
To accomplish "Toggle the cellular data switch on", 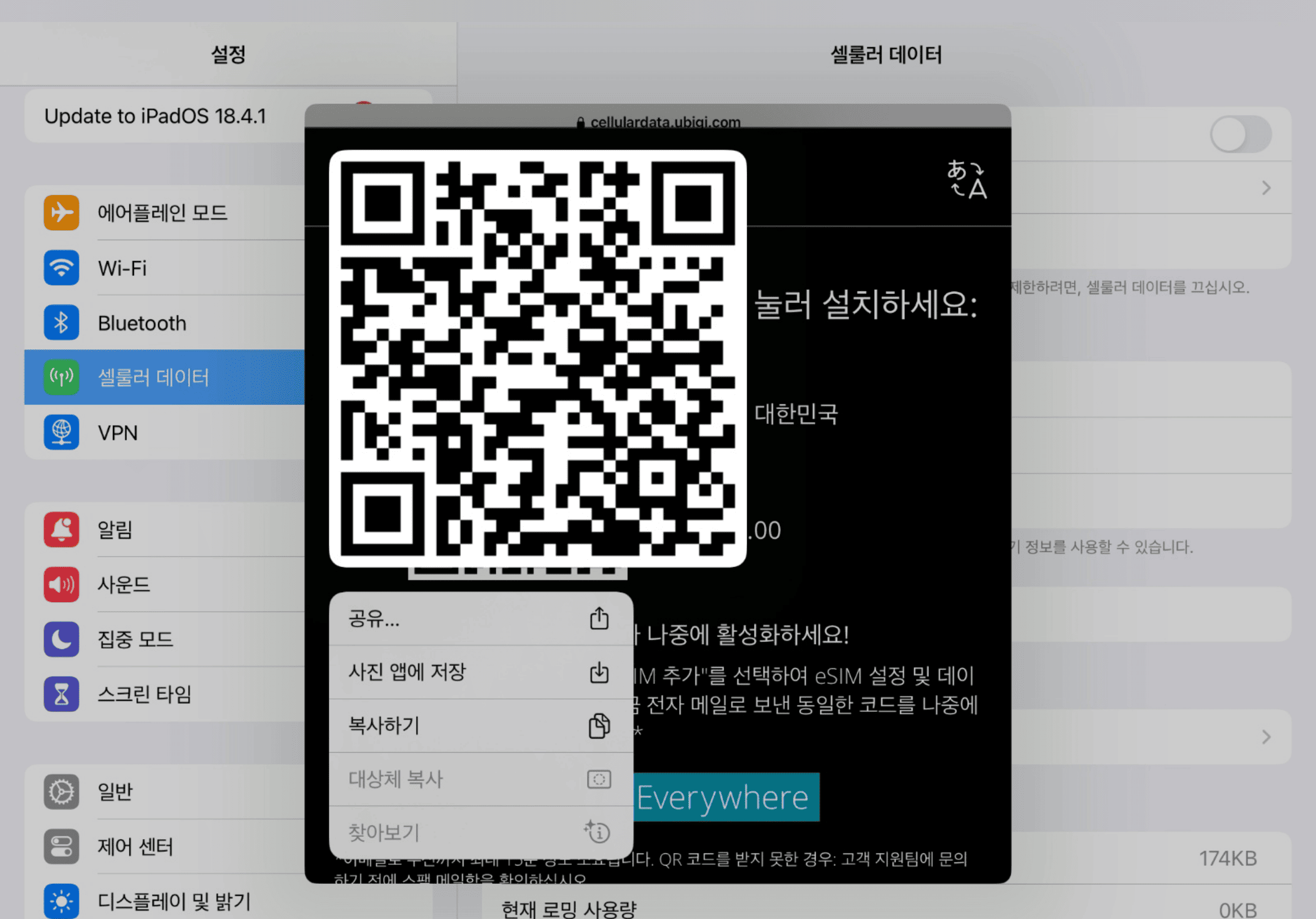I will pyautogui.click(x=1241, y=134).
